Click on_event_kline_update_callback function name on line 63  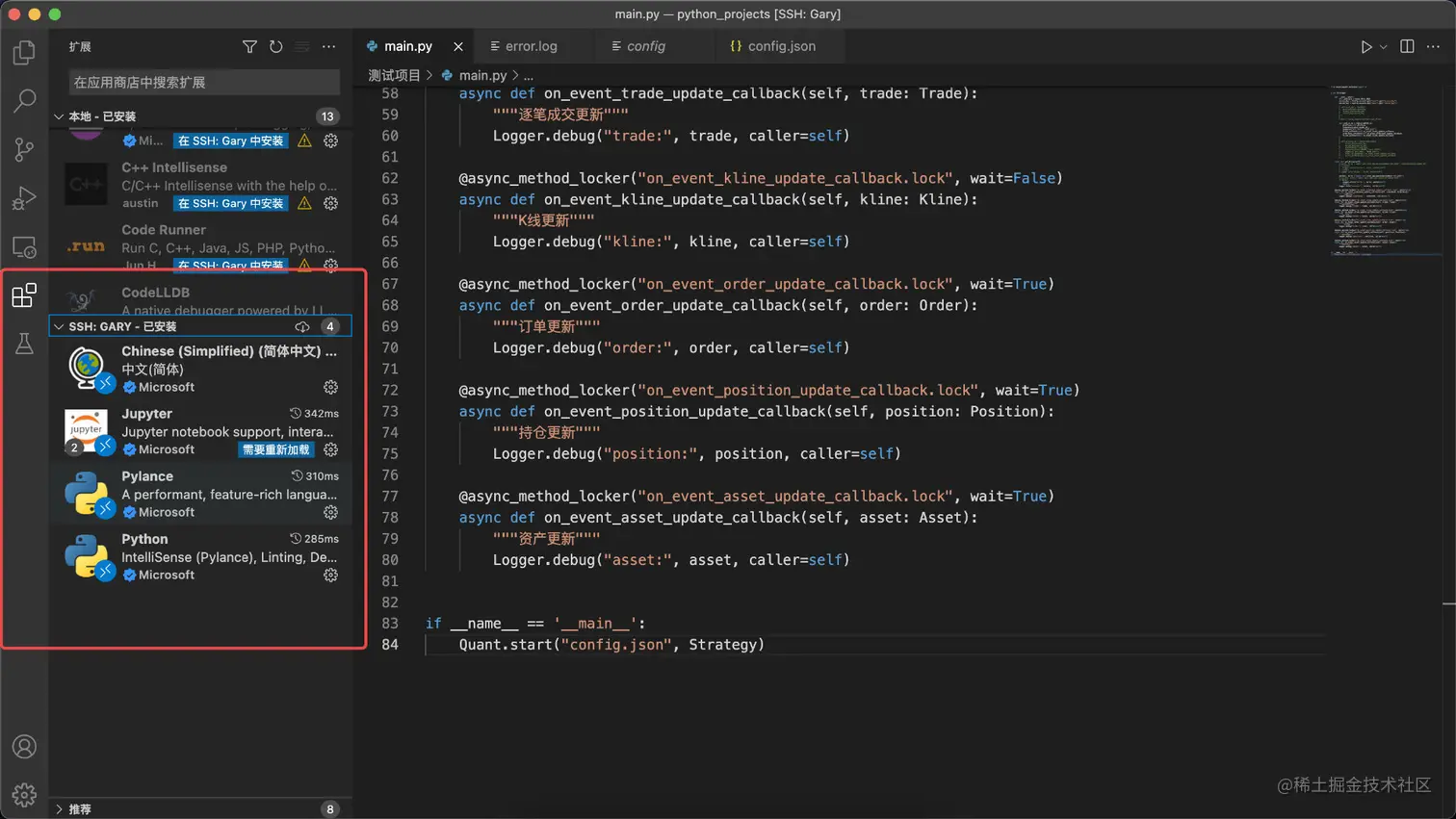point(672,199)
